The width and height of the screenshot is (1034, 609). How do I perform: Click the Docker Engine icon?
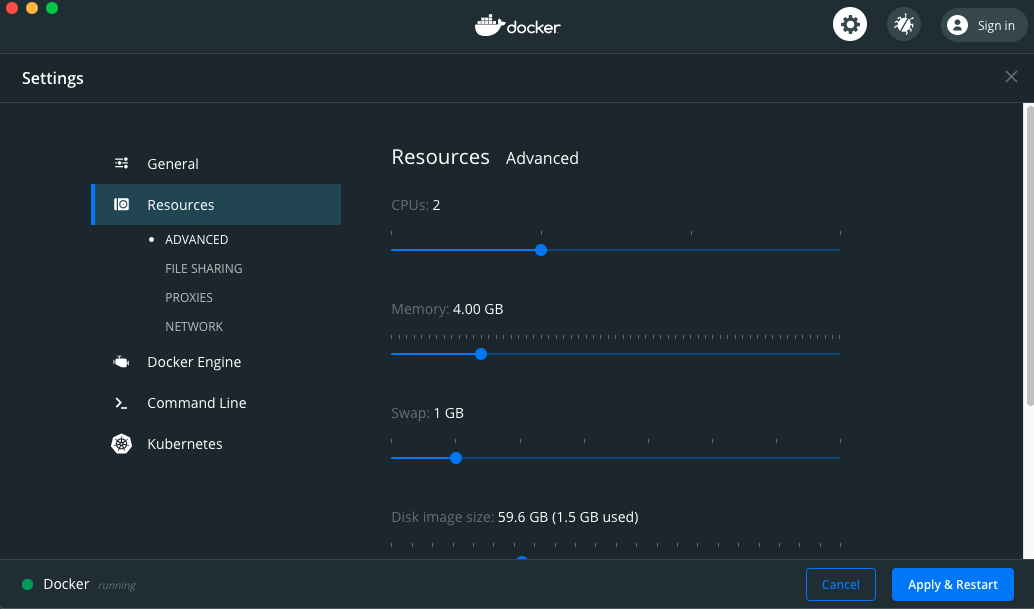tap(121, 362)
